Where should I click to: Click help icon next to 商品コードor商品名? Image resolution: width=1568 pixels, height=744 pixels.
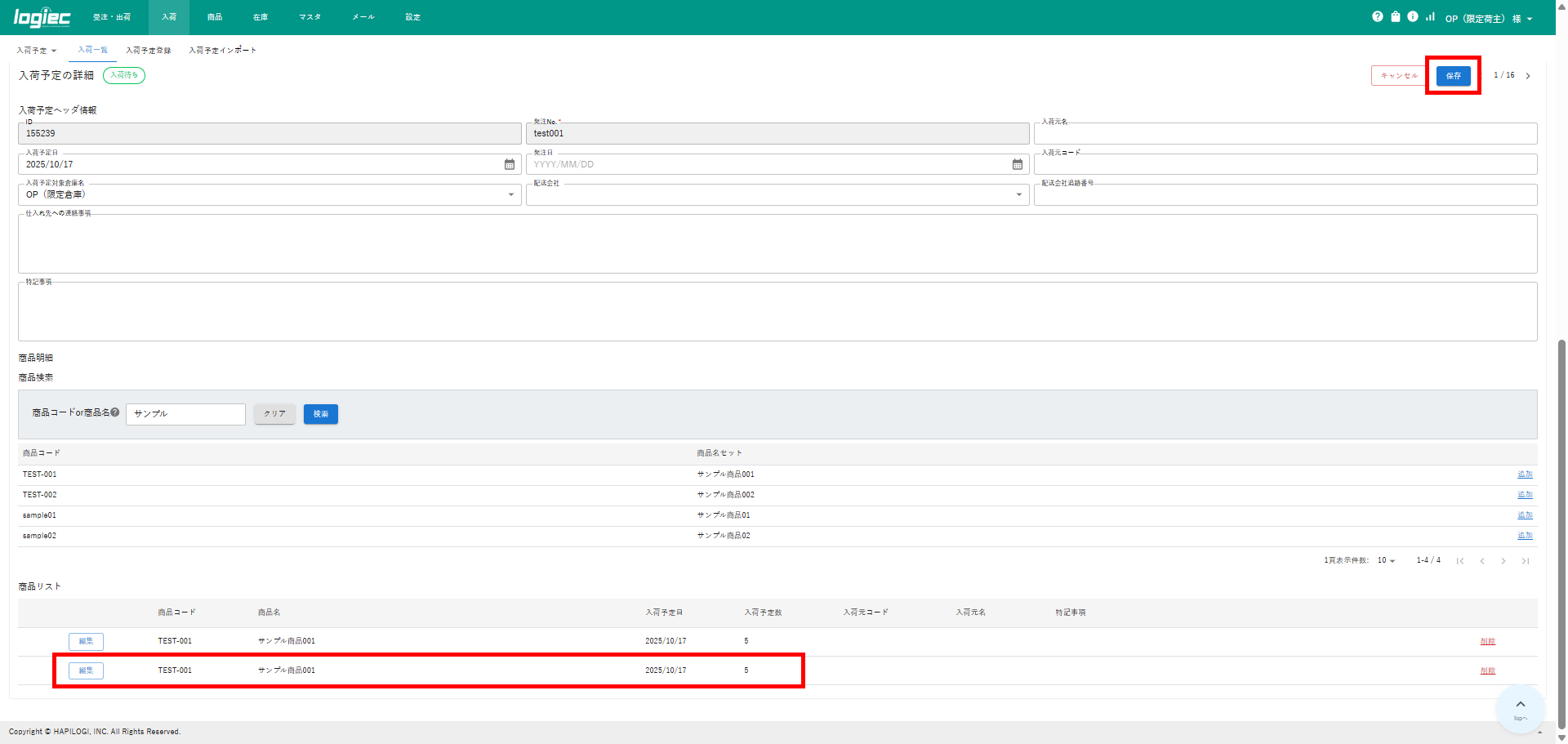[x=115, y=412]
